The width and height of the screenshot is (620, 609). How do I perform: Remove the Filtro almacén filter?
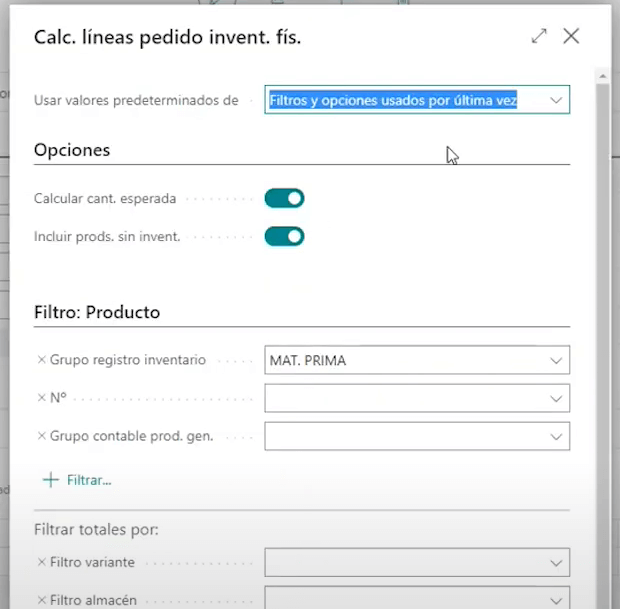point(41,600)
